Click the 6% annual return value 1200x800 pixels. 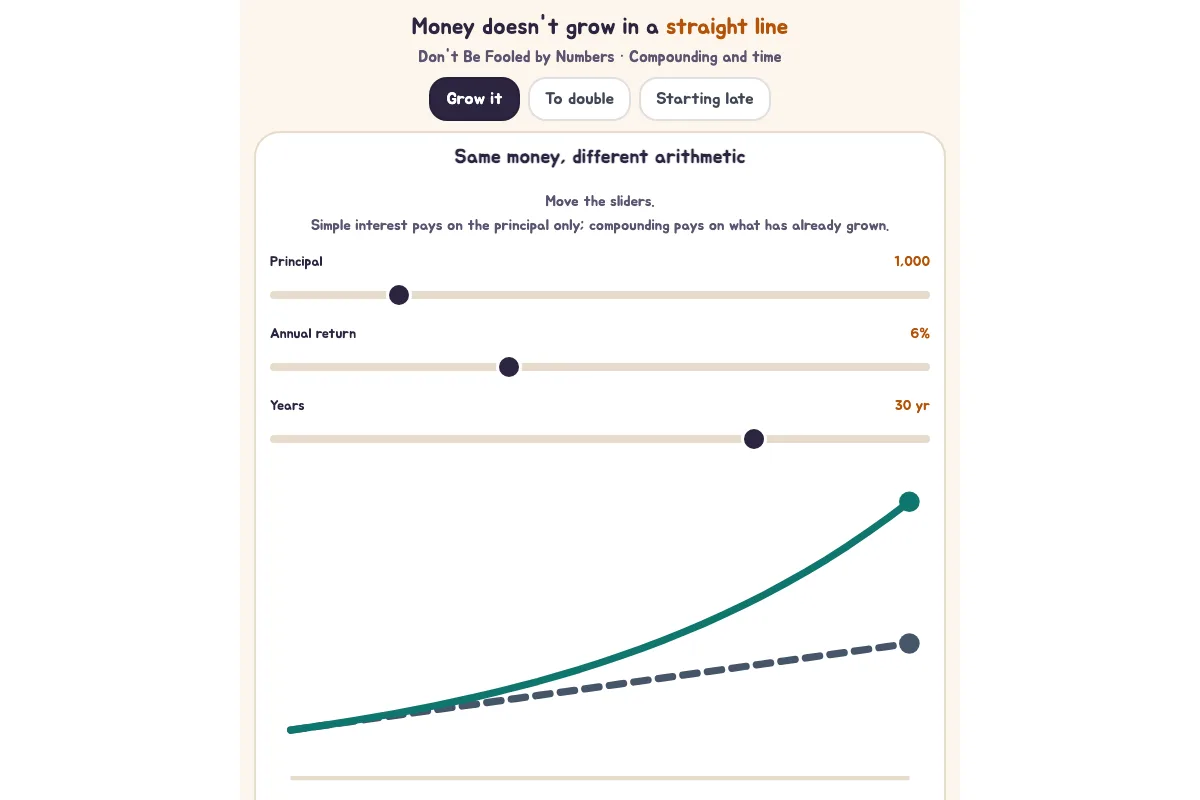tap(920, 333)
